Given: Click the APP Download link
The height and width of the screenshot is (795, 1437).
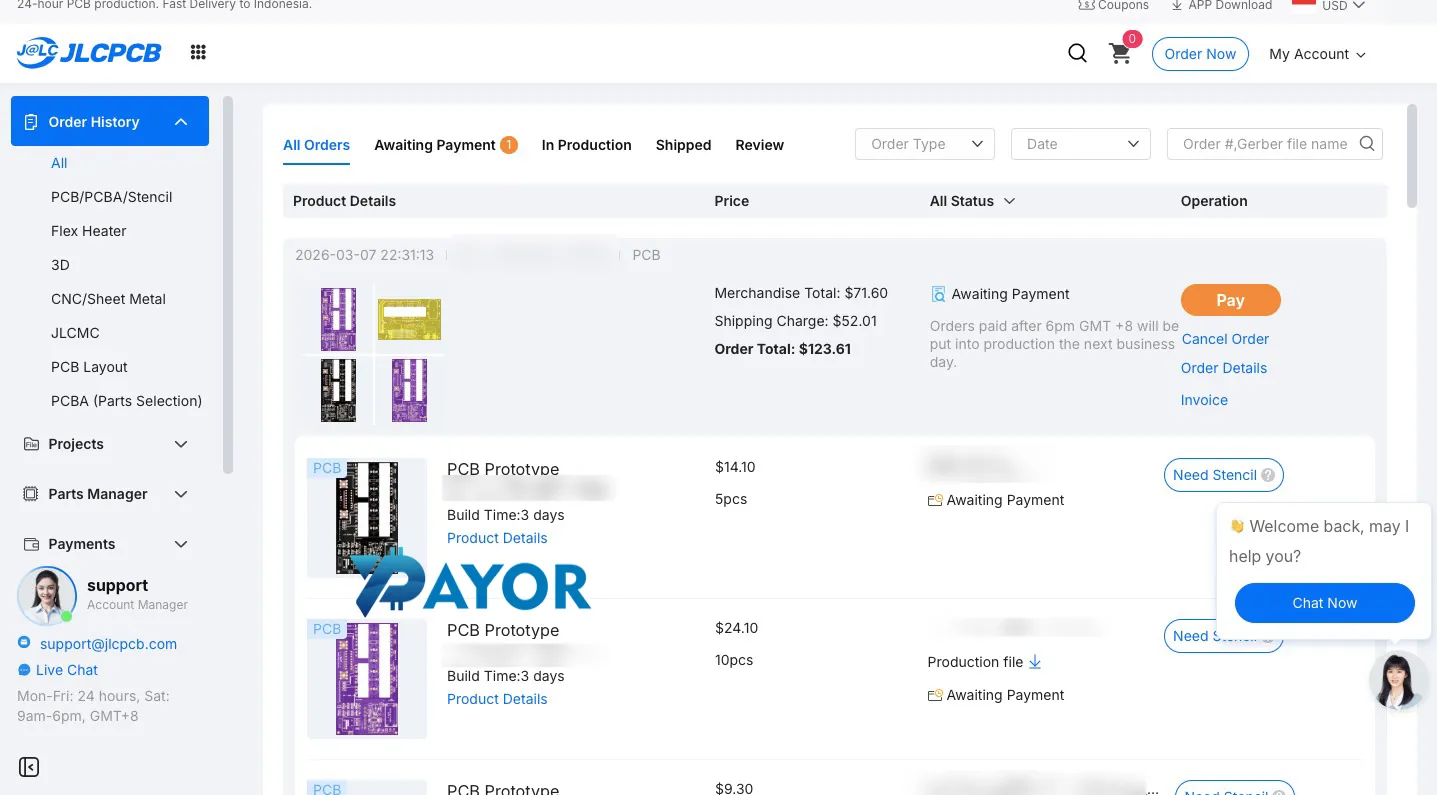Looking at the screenshot, I should click(x=1221, y=5).
